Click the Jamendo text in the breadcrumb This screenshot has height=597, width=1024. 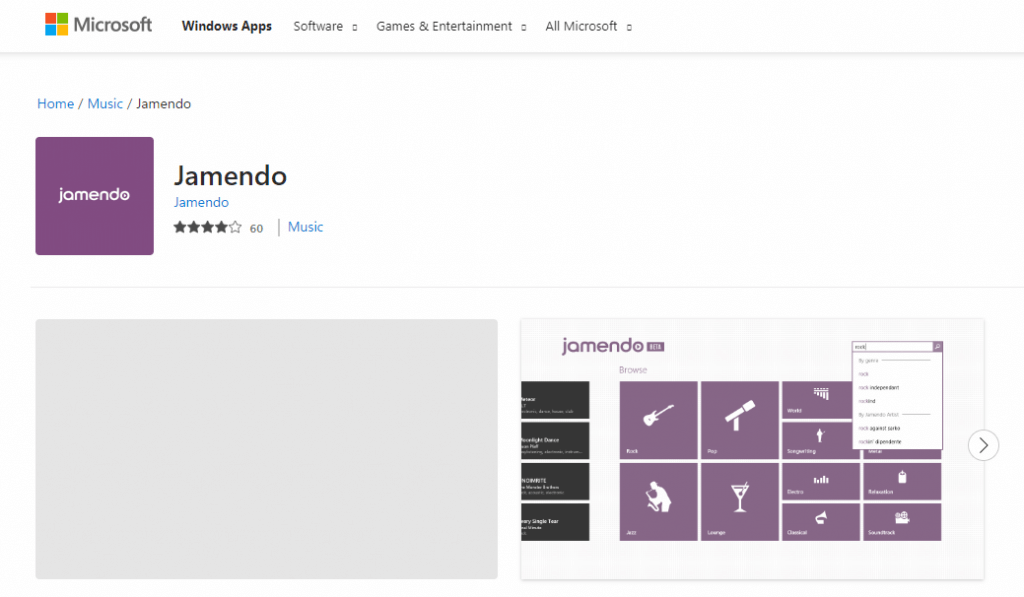point(163,104)
